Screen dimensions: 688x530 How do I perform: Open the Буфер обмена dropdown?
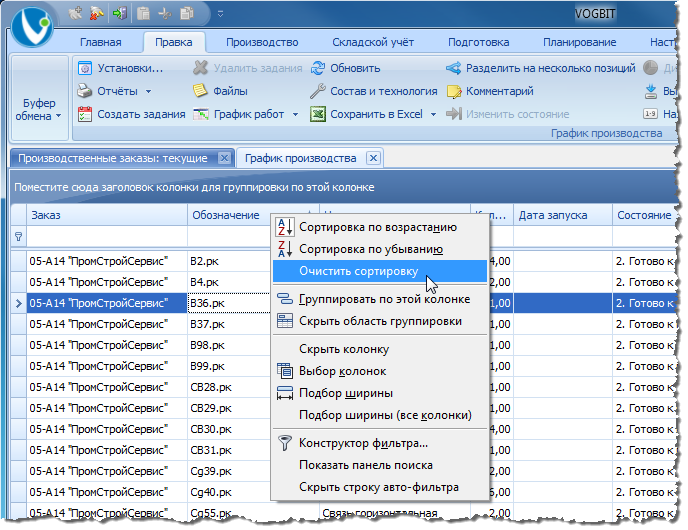pyautogui.click(x=39, y=98)
